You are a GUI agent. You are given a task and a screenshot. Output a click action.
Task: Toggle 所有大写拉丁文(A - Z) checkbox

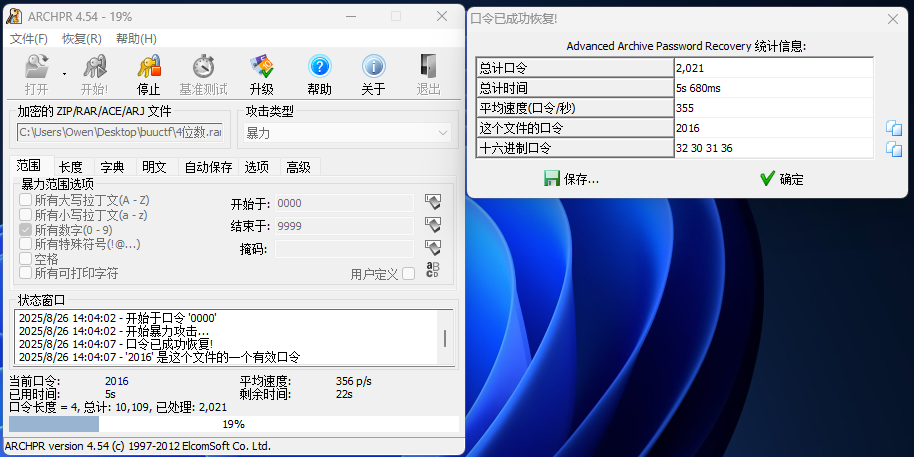pos(26,200)
